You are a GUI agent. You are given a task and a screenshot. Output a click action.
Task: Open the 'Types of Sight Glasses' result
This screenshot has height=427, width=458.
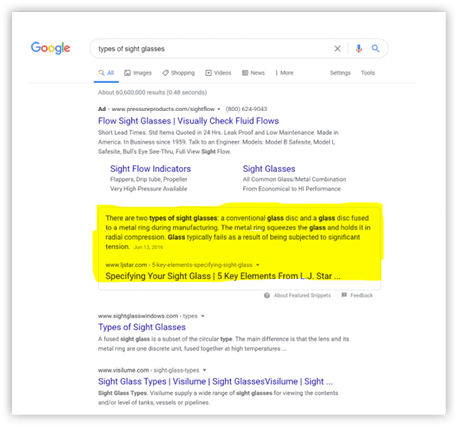(142, 327)
